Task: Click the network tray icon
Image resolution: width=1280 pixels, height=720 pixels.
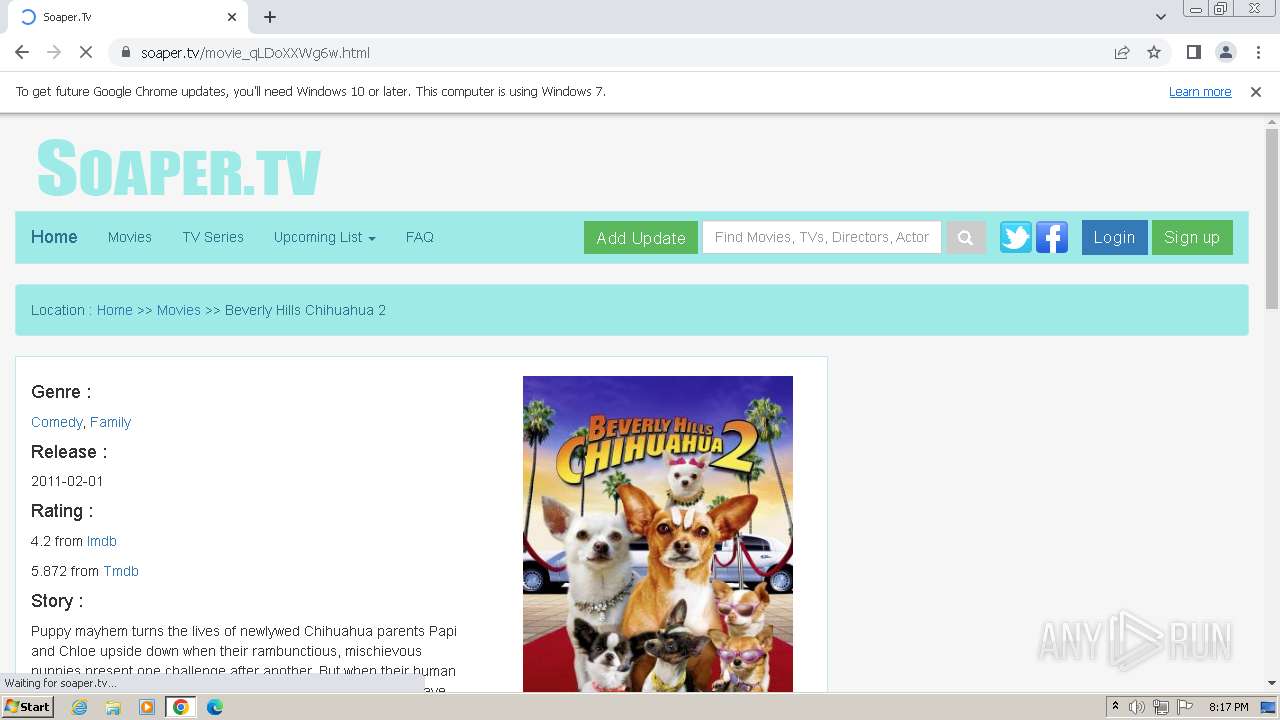Action: [x=1161, y=707]
